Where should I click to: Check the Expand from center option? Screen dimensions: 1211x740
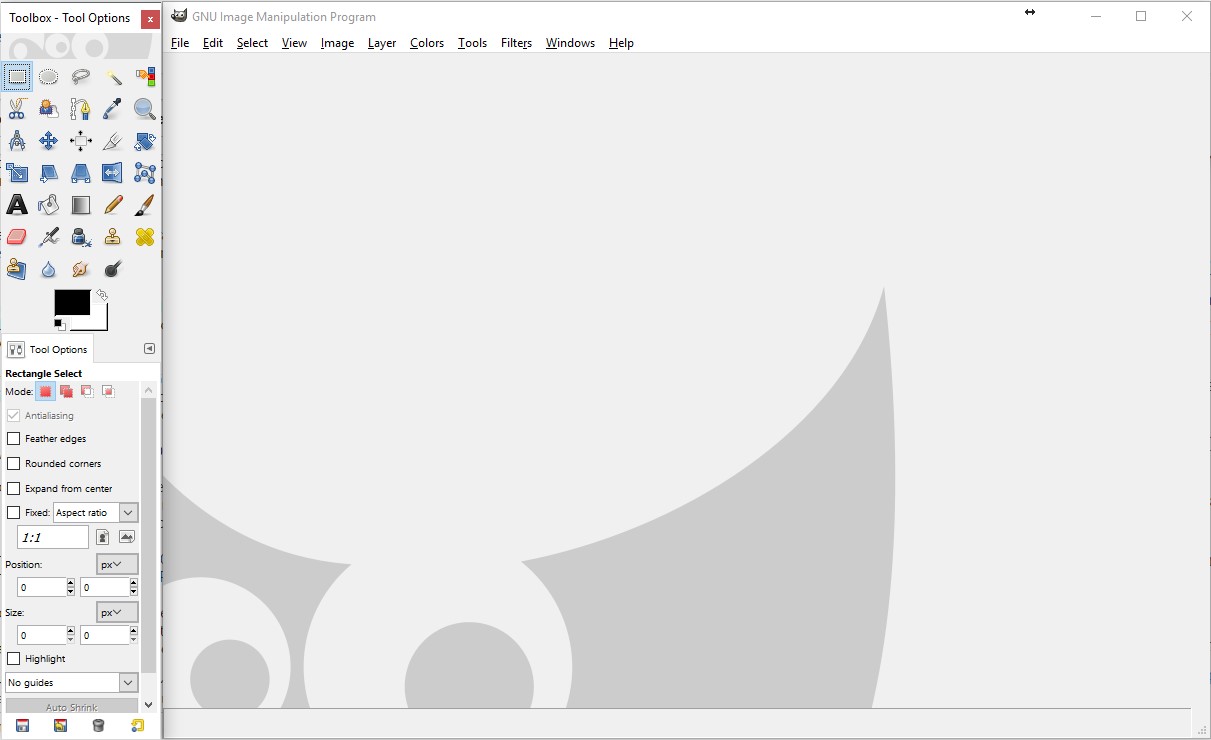click(x=14, y=489)
